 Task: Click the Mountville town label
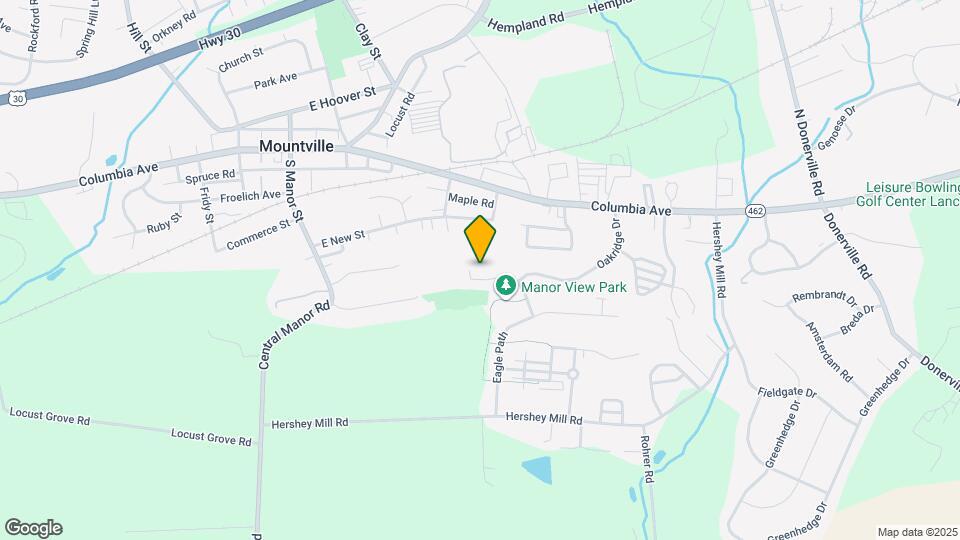tap(296, 146)
